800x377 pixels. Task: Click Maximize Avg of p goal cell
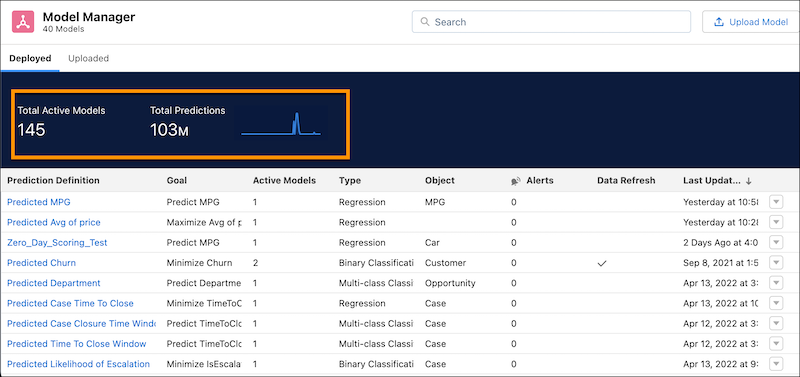pos(204,222)
